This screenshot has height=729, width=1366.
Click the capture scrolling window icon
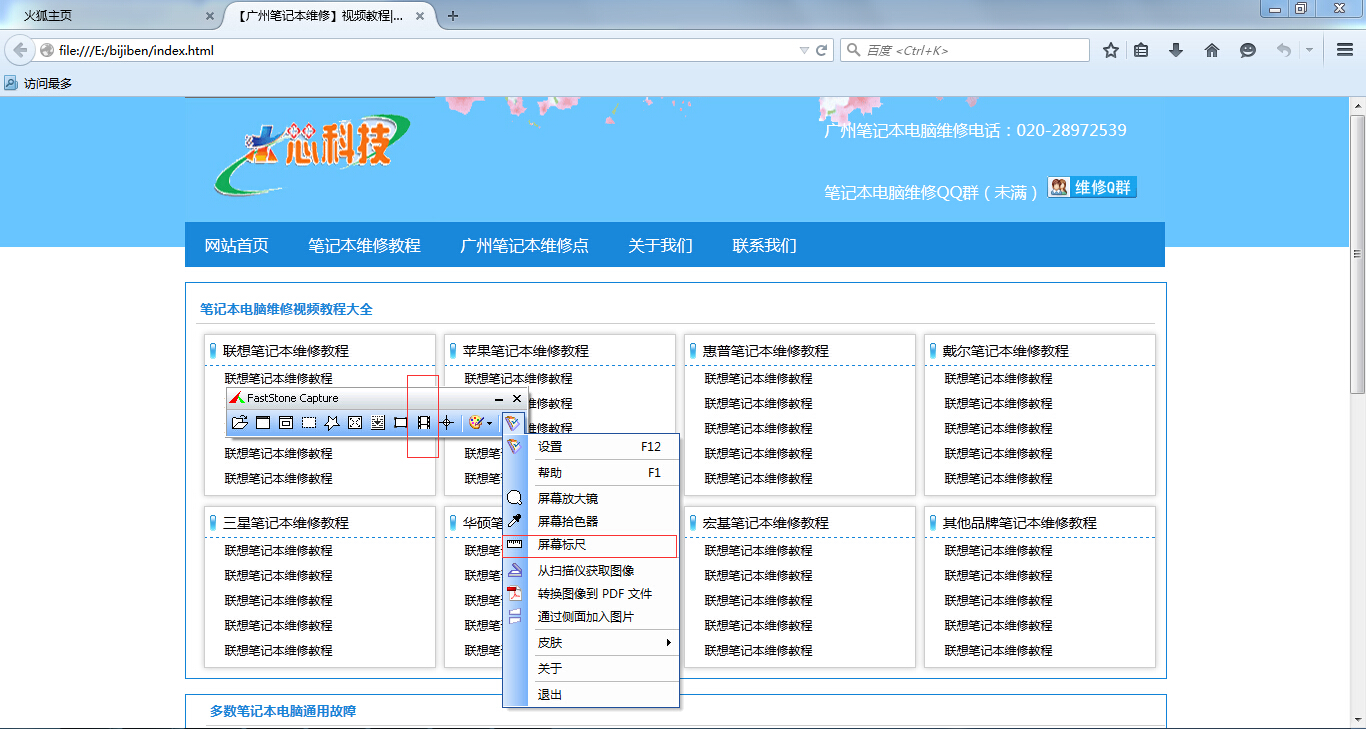378,423
